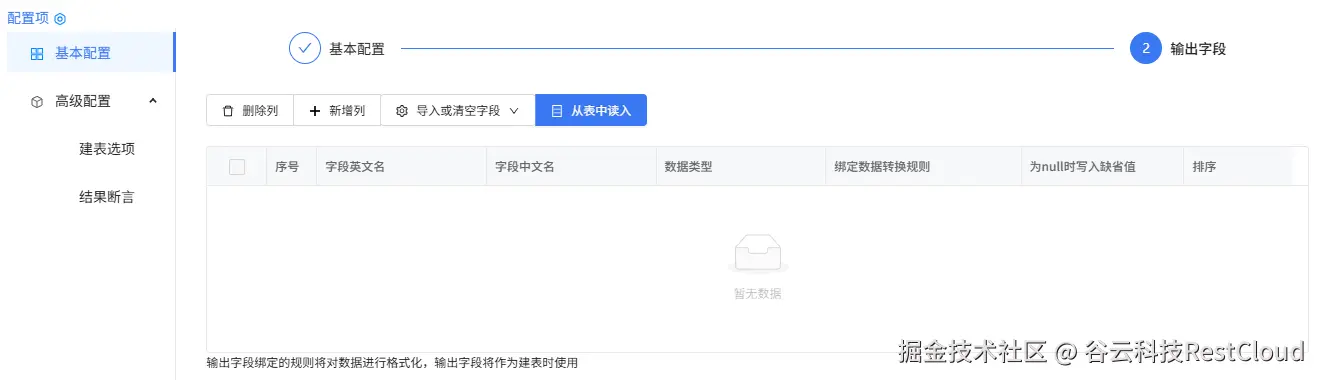Viewport: 1320px width, 380px height.
Task: Click the 输出字段 step label
Action: coord(1198,49)
